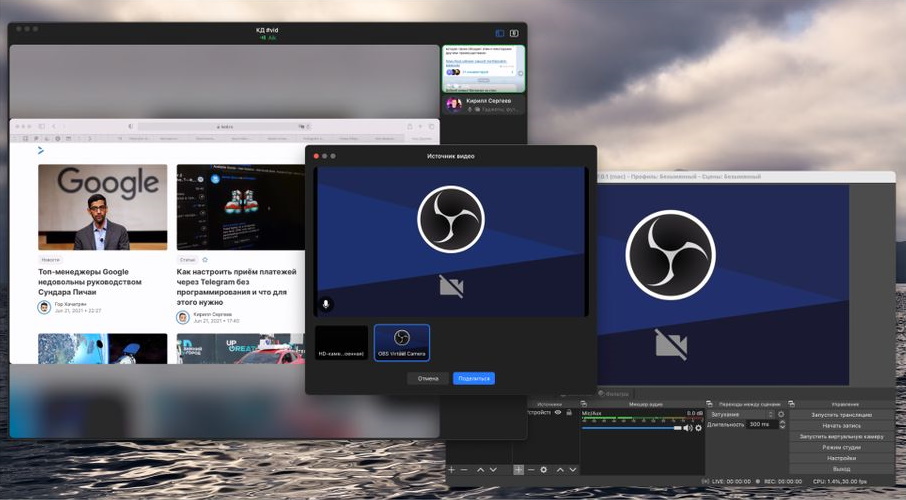Move the source down in the sources list
The image size is (906, 500).
(x=573, y=470)
